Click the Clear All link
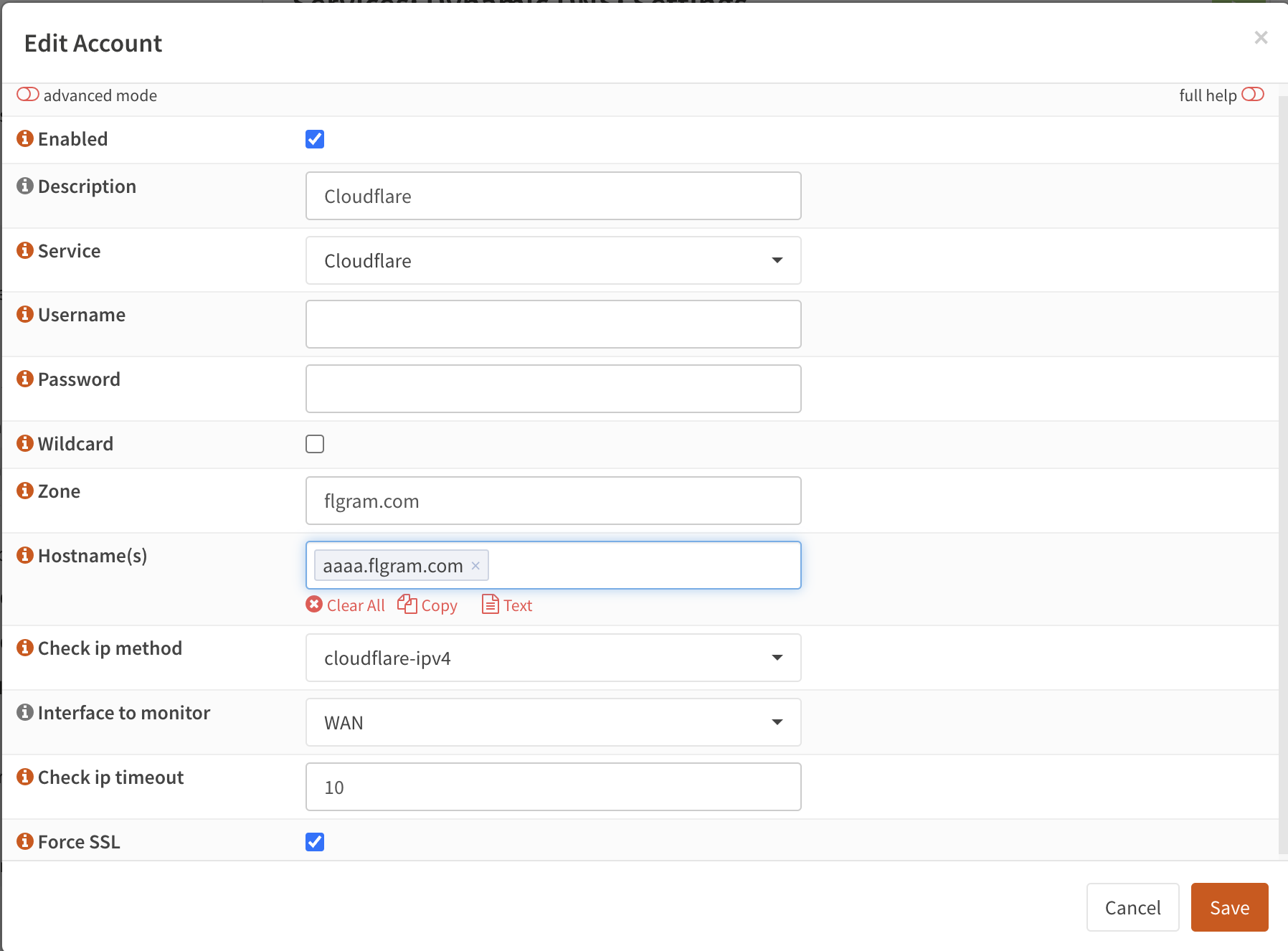Viewport: 1288px width, 951px height. point(356,605)
